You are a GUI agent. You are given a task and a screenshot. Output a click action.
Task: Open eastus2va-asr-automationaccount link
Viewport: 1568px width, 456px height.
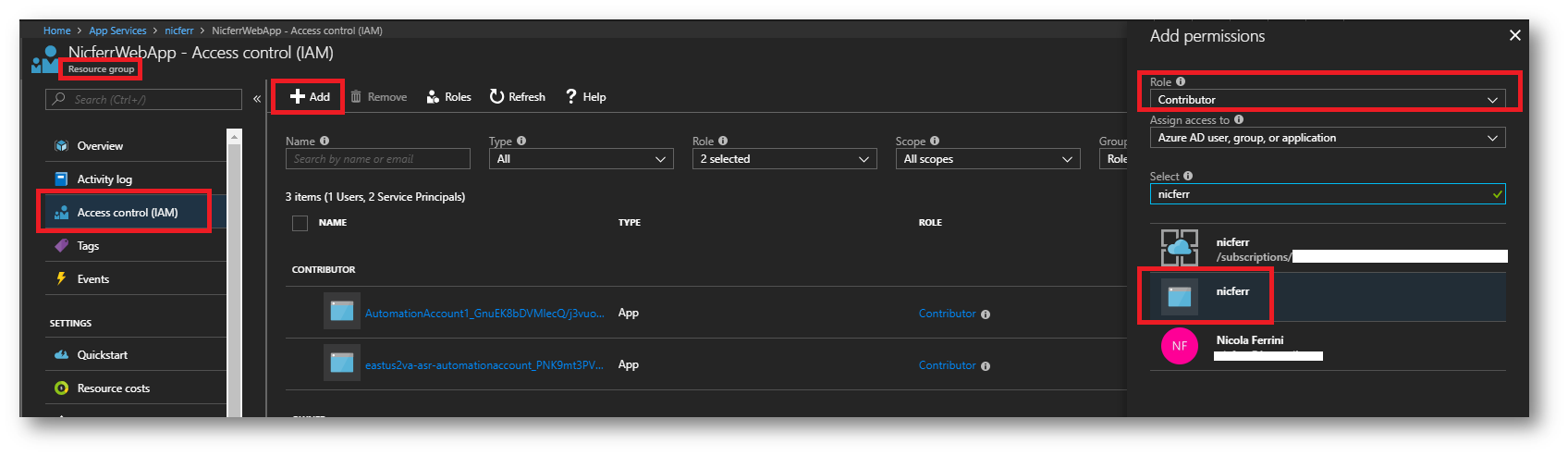click(x=484, y=365)
